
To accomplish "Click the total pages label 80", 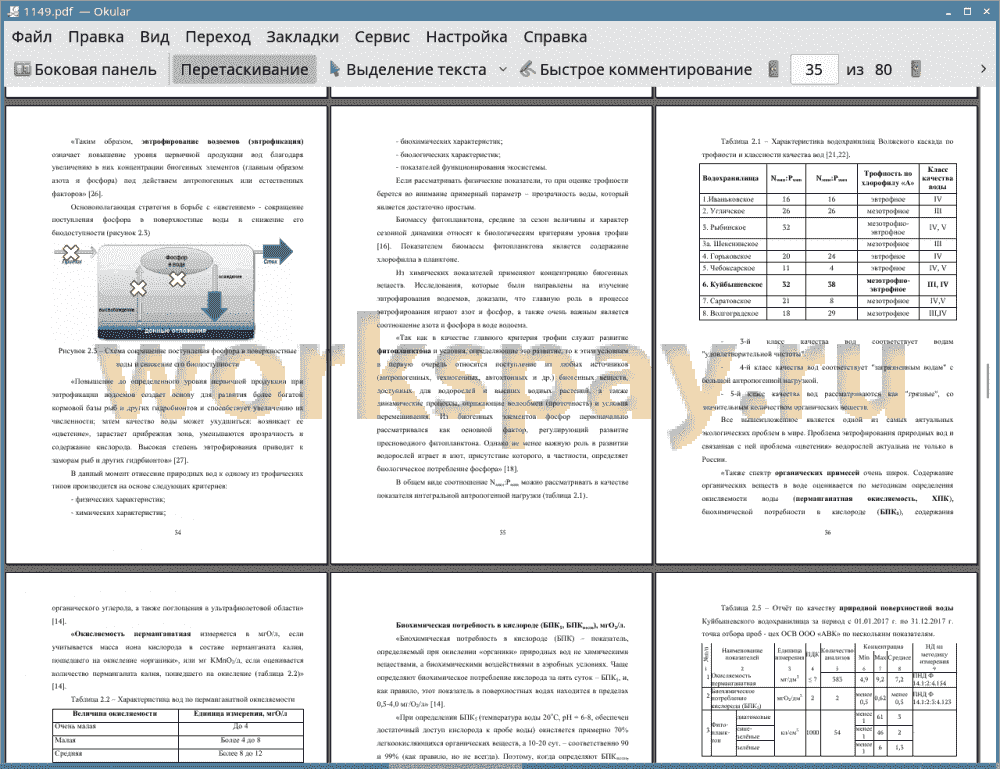I will [x=883, y=70].
